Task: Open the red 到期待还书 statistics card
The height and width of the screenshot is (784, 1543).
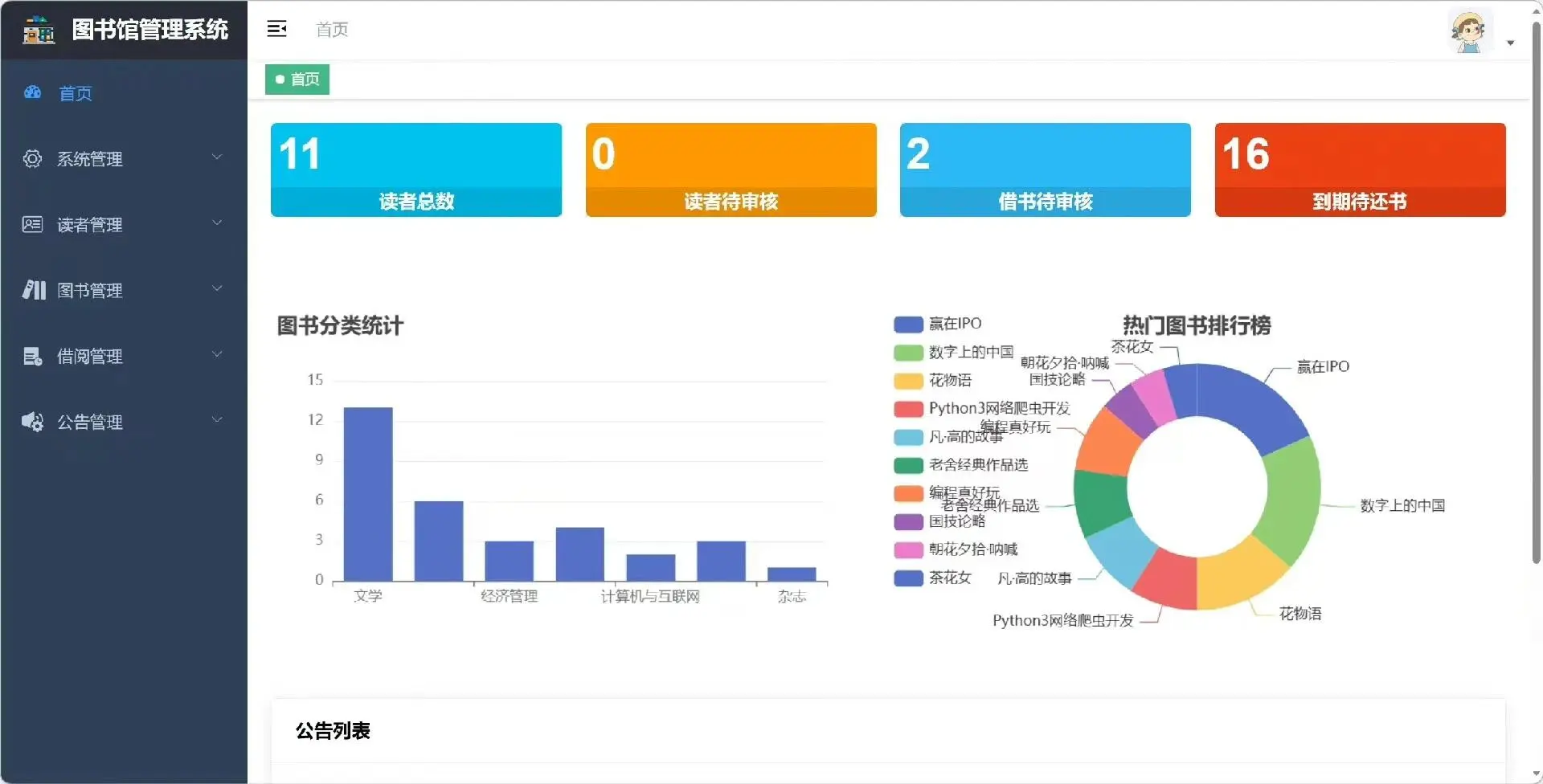Action: click(1360, 169)
